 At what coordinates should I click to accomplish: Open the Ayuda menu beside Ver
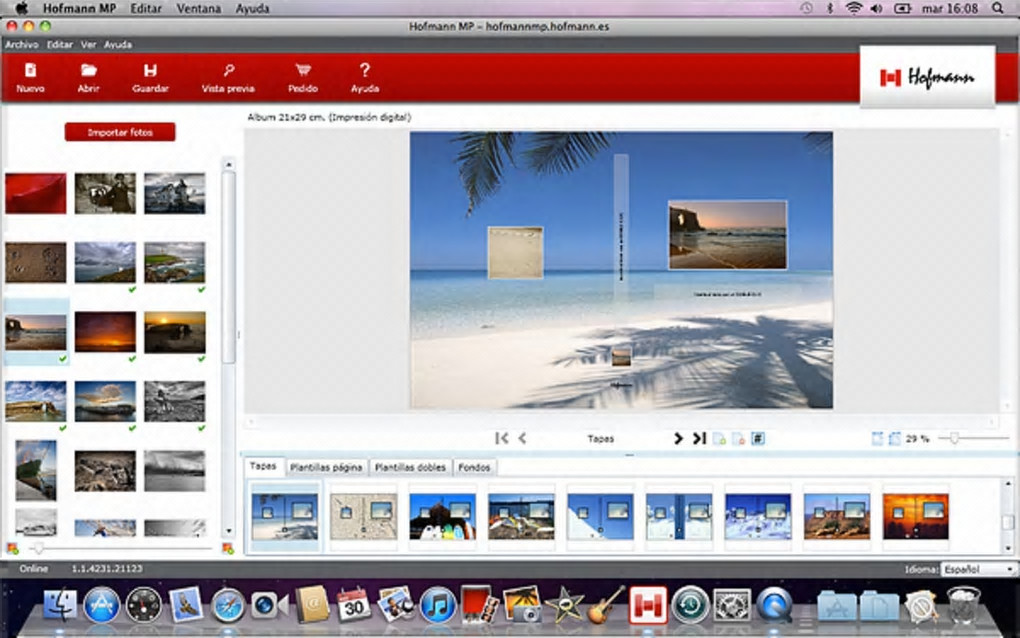click(x=118, y=44)
